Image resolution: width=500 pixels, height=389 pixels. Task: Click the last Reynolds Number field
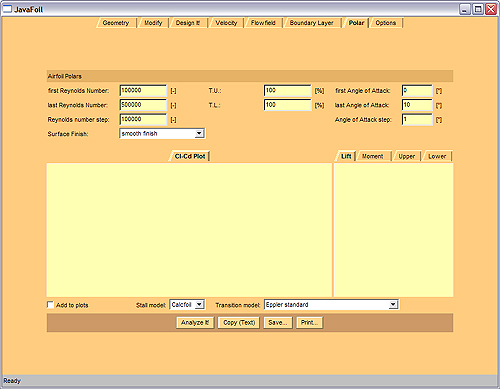[x=143, y=105]
